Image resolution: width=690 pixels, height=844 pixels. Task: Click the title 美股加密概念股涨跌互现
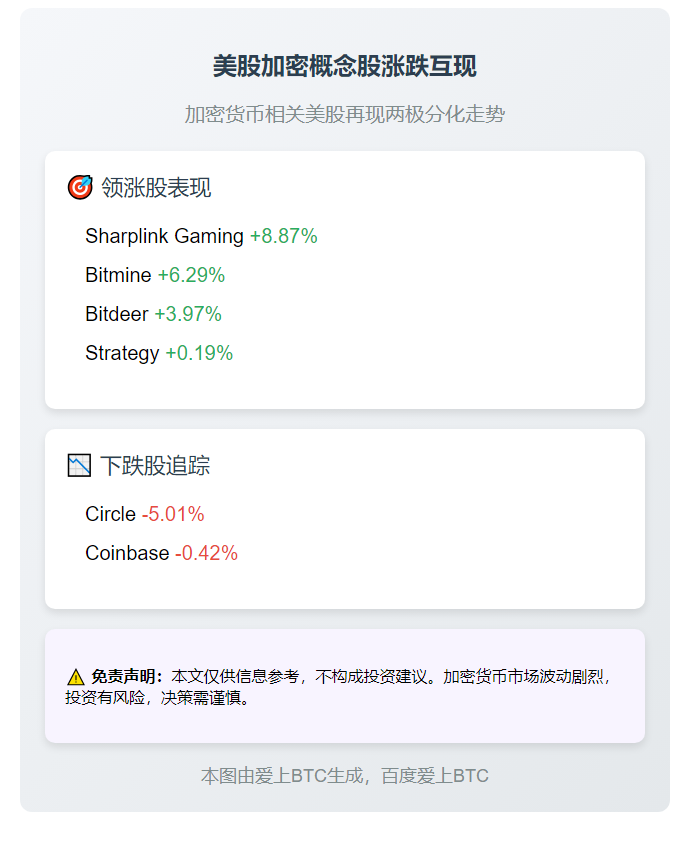pyautogui.click(x=345, y=67)
